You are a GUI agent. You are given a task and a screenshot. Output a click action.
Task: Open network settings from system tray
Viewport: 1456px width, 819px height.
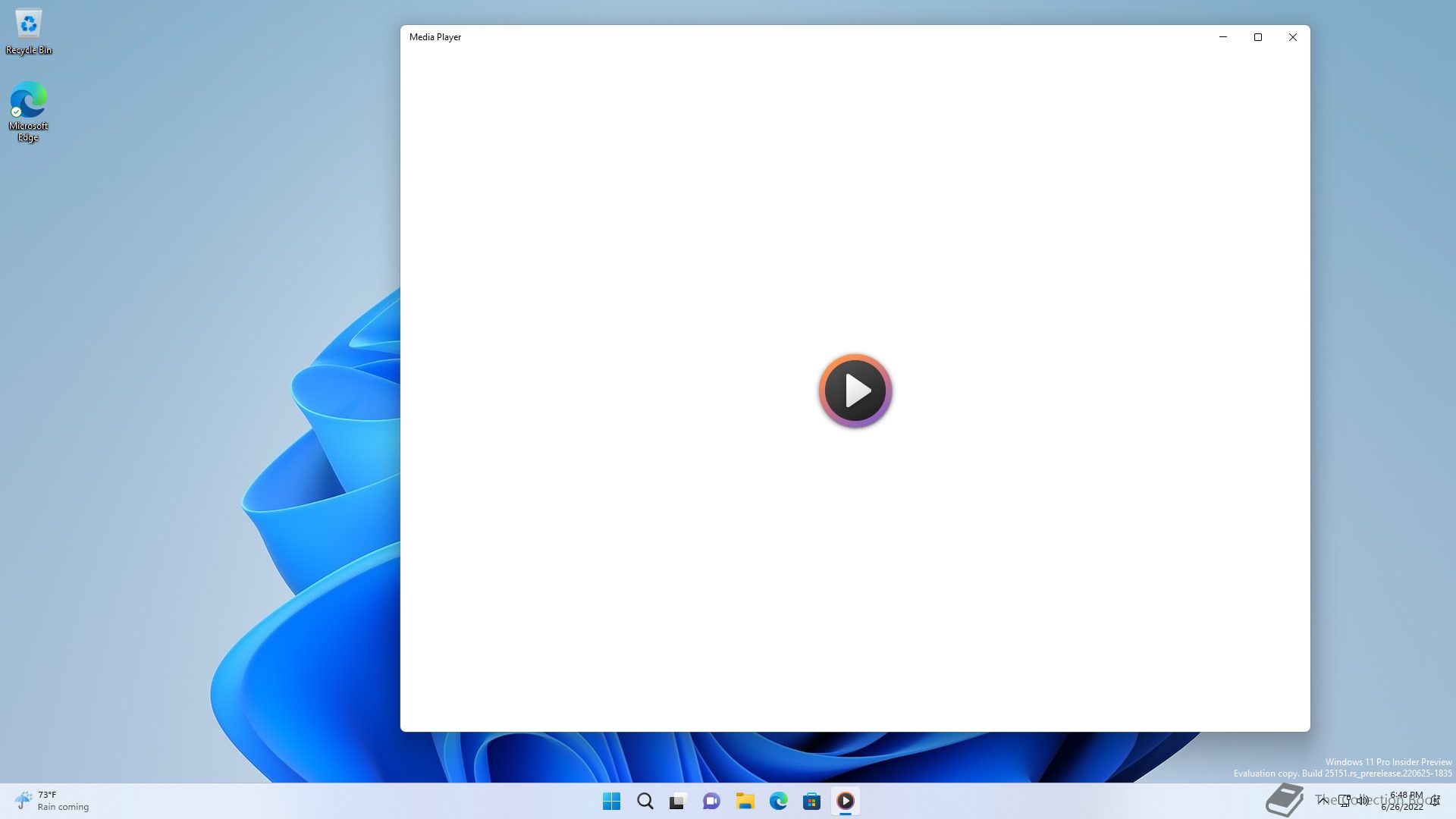point(1345,800)
